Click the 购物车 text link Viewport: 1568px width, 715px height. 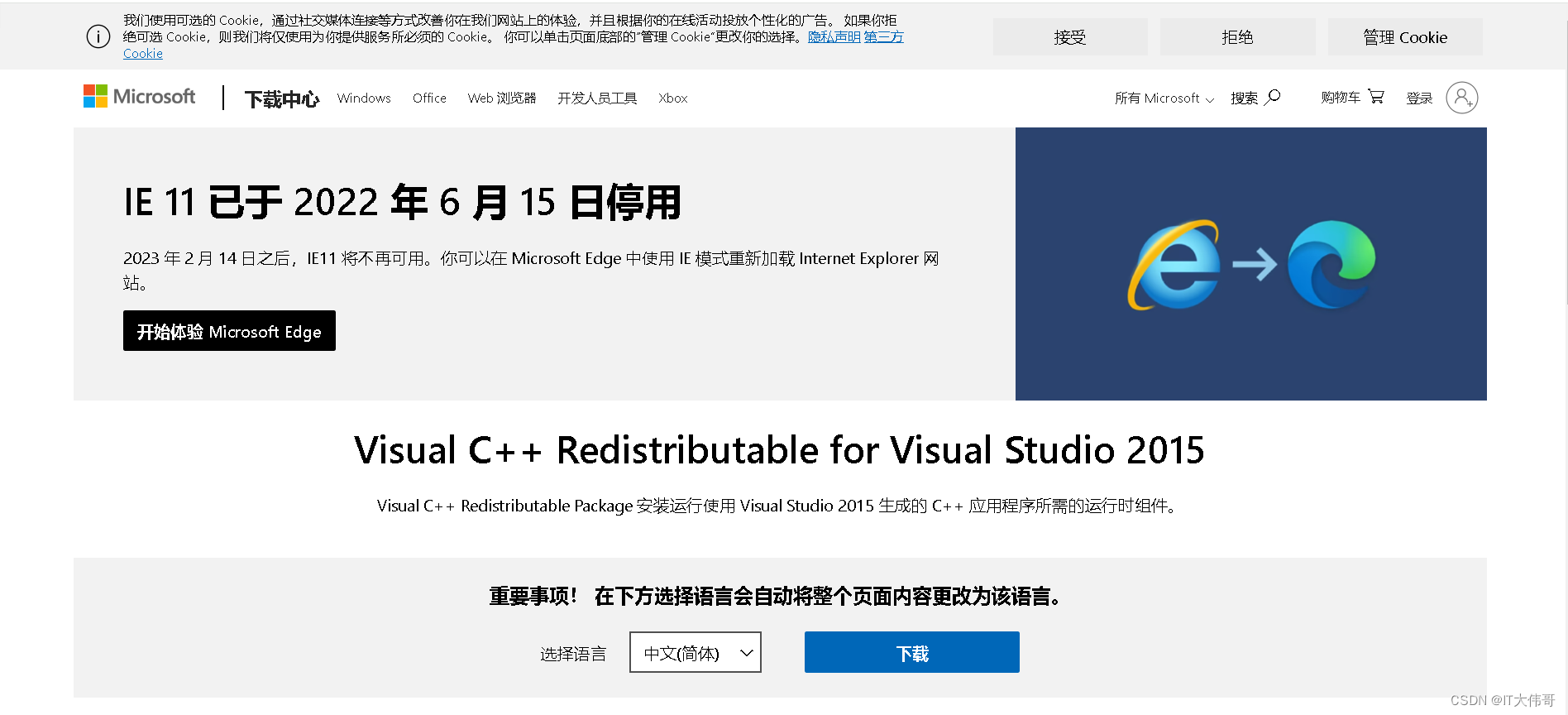coord(1341,97)
